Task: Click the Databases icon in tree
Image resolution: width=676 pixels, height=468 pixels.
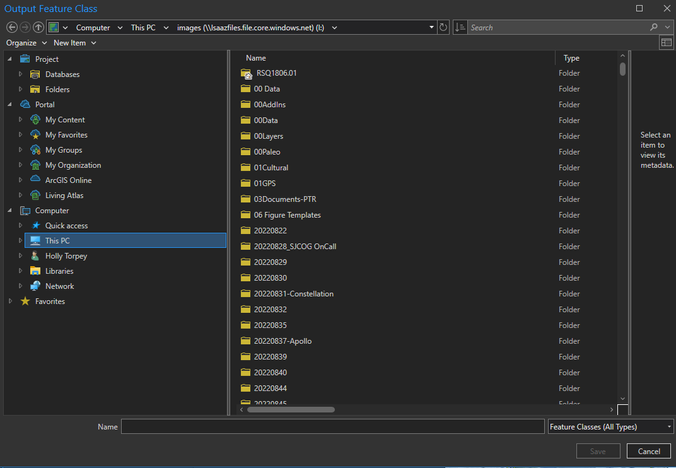Action: (35, 74)
